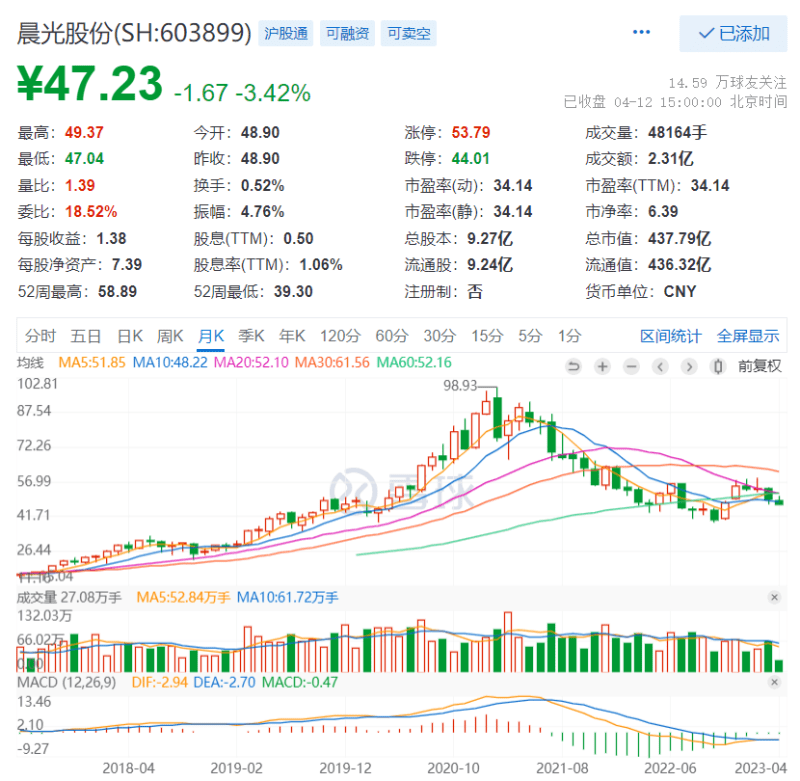Switch to the 分时 chart tab
This screenshot has width=800, height=781.
(x=41, y=336)
